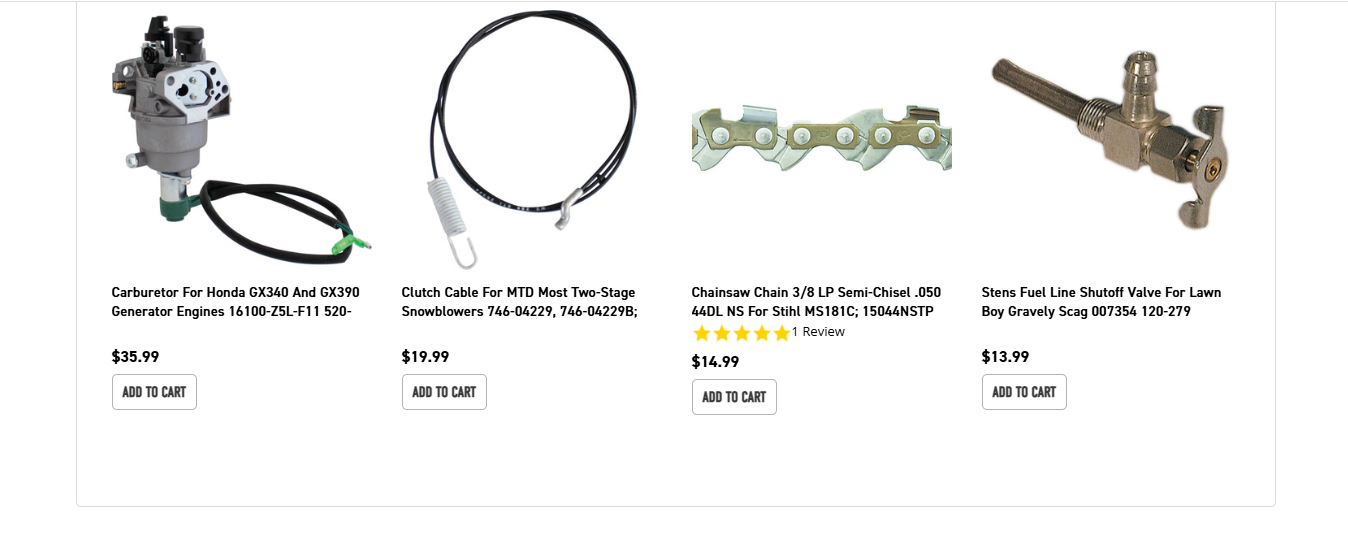This screenshot has height=535, width=1348.
Task: Click the first star of the chainsaw chain rating
Action: [x=702, y=333]
